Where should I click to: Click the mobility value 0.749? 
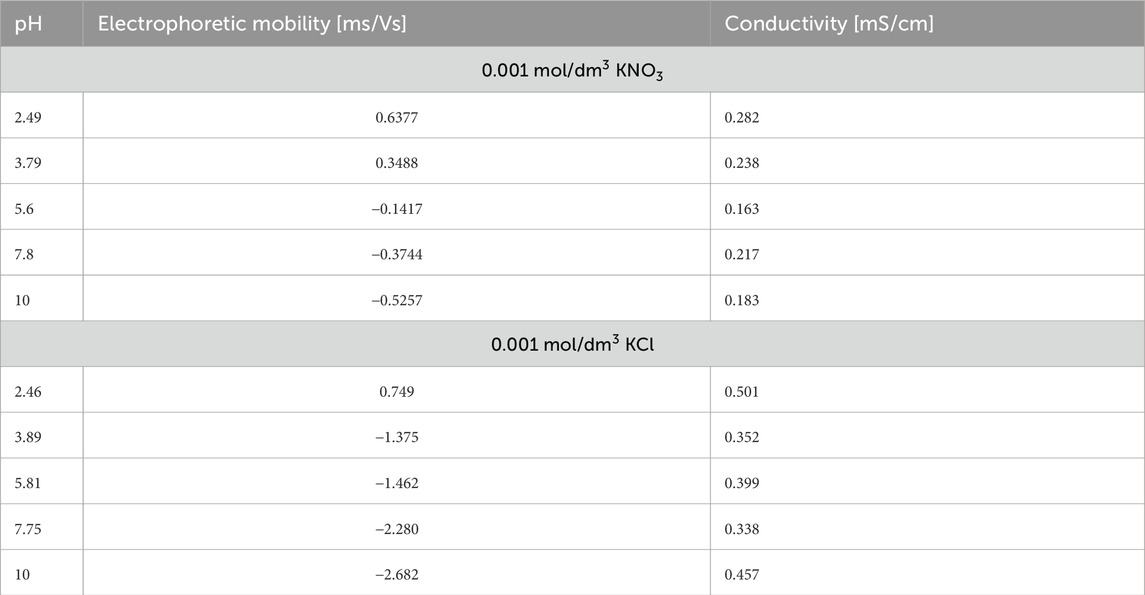point(396,391)
